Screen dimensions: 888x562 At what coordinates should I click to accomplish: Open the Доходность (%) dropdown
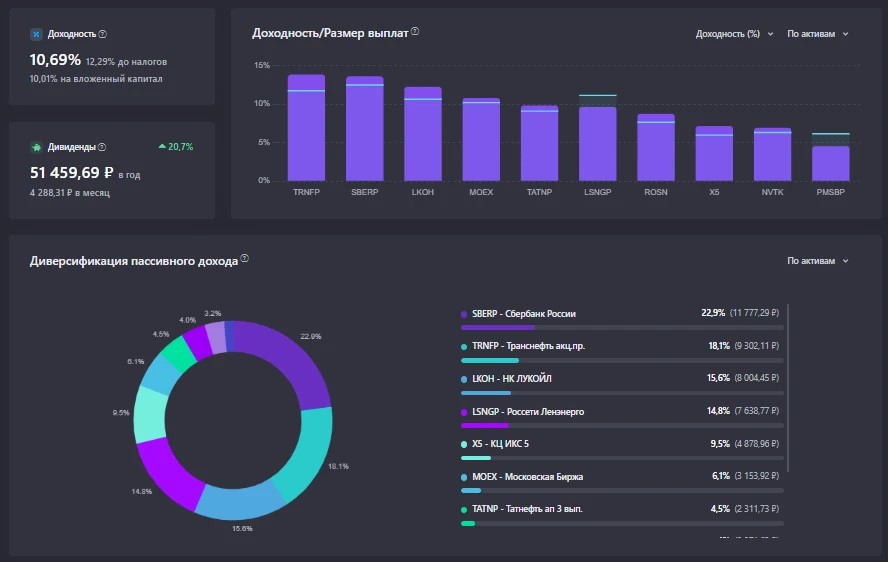pyautogui.click(x=735, y=34)
